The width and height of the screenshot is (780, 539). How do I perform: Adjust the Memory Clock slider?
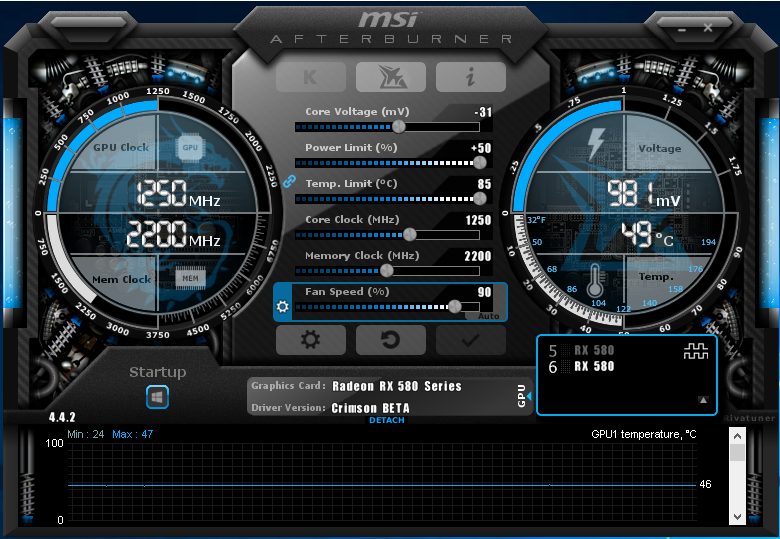(x=387, y=271)
